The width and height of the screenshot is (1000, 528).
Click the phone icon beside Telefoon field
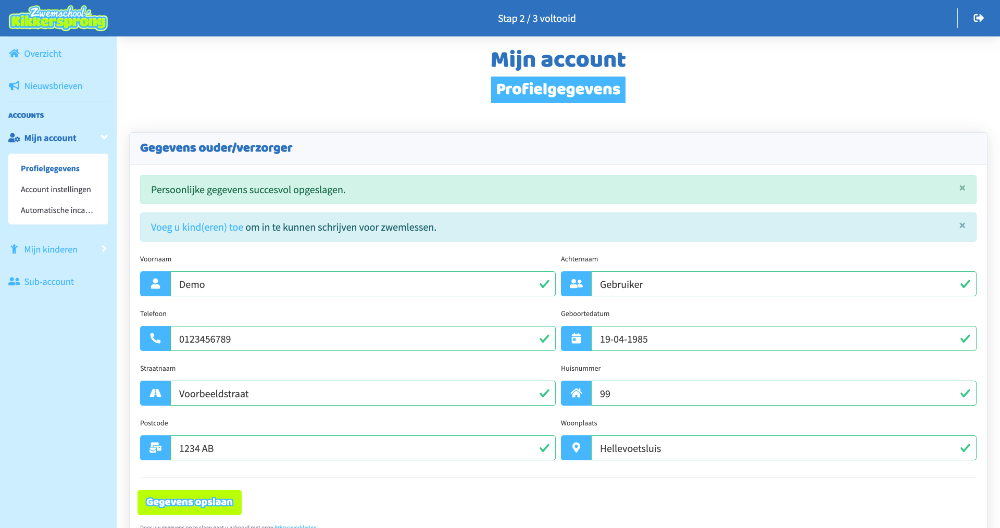point(155,339)
